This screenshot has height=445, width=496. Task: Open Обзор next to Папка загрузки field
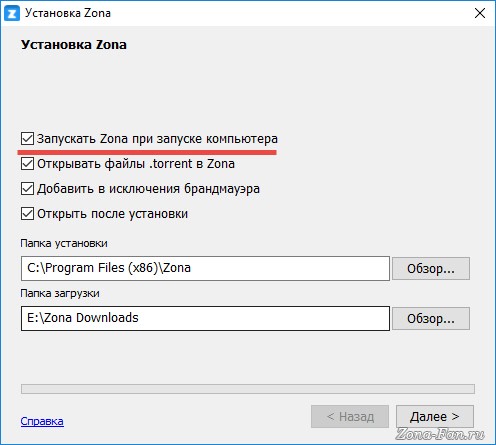point(431,319)
